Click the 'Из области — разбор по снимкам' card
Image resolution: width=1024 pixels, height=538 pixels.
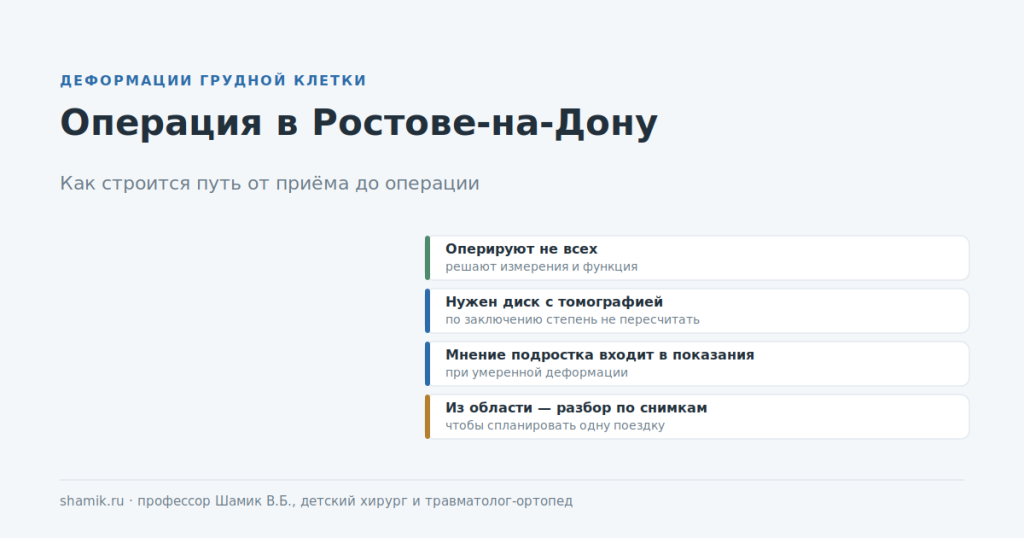697,417
